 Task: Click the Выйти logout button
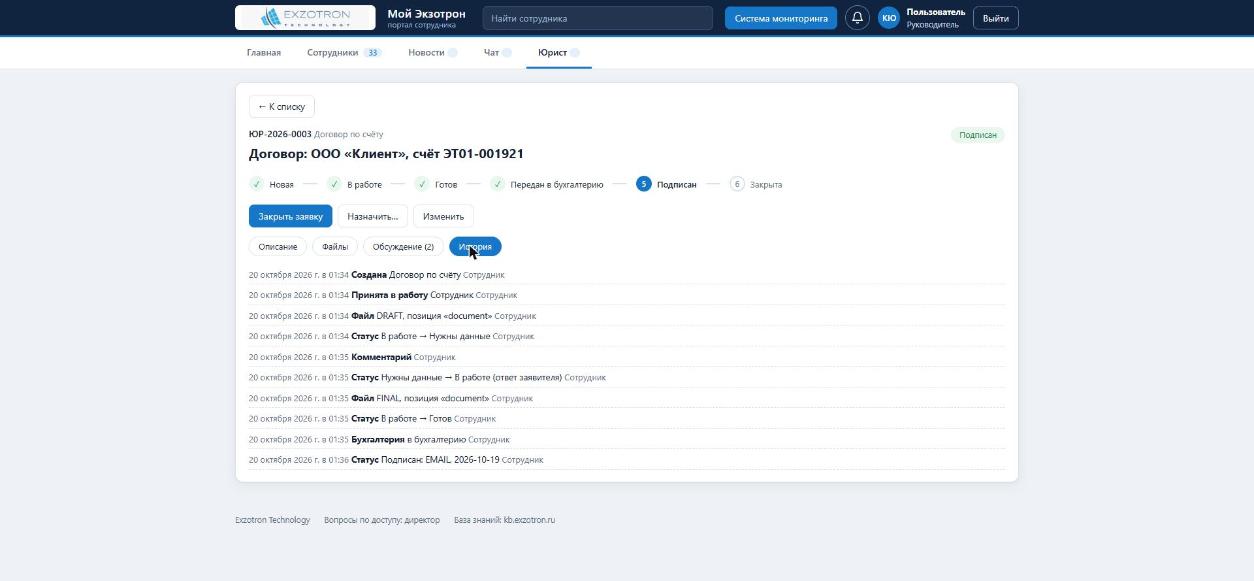point(995,18)
